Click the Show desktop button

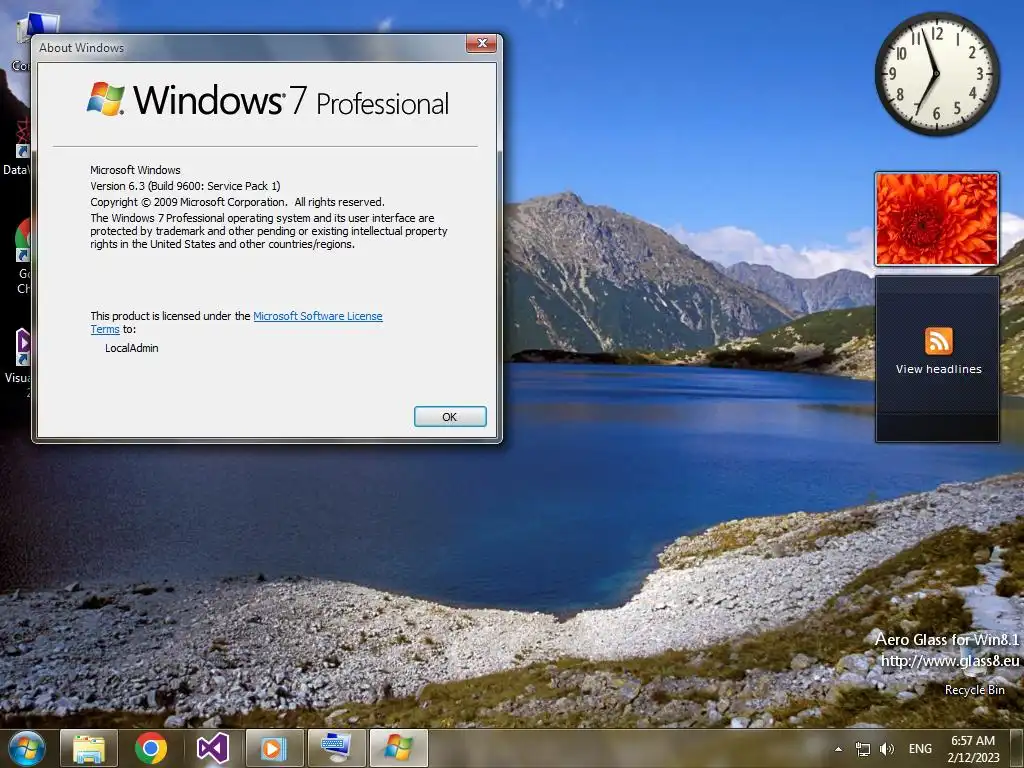coord(1017,749)
